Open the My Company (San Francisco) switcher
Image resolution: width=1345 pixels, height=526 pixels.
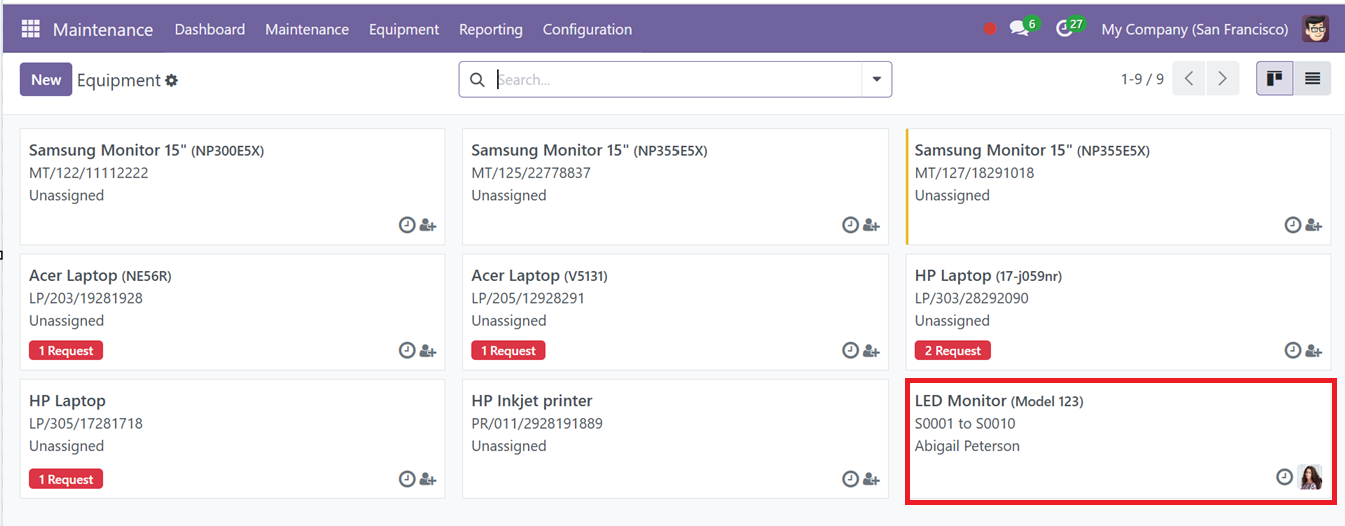click(1195, 29)
